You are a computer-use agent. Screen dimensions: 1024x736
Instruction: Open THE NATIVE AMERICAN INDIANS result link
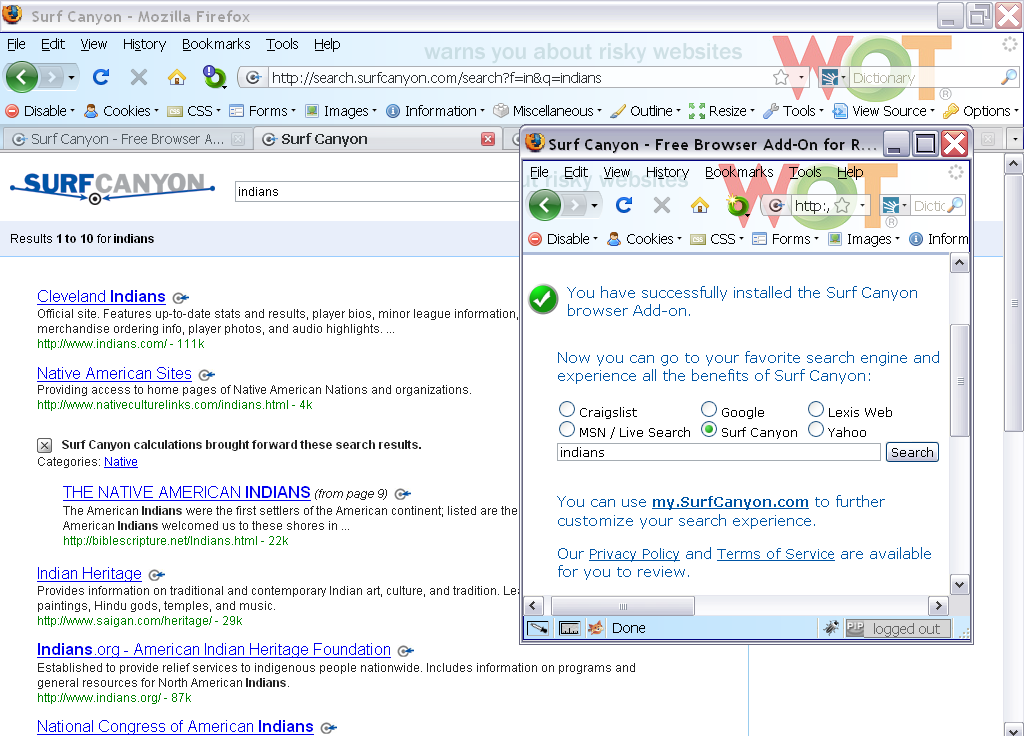(187, 492)
